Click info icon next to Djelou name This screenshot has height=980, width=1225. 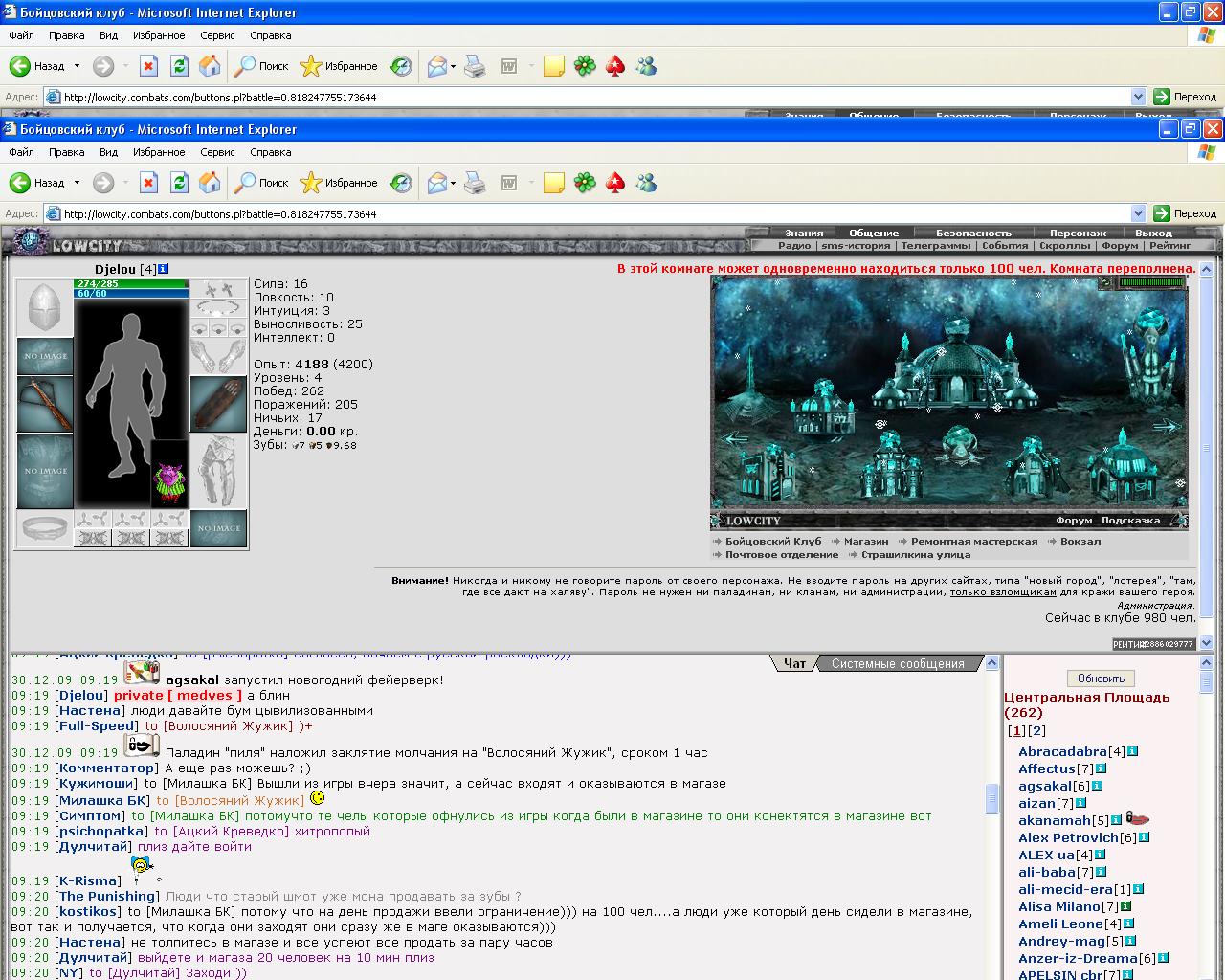(x=164, y=269)
